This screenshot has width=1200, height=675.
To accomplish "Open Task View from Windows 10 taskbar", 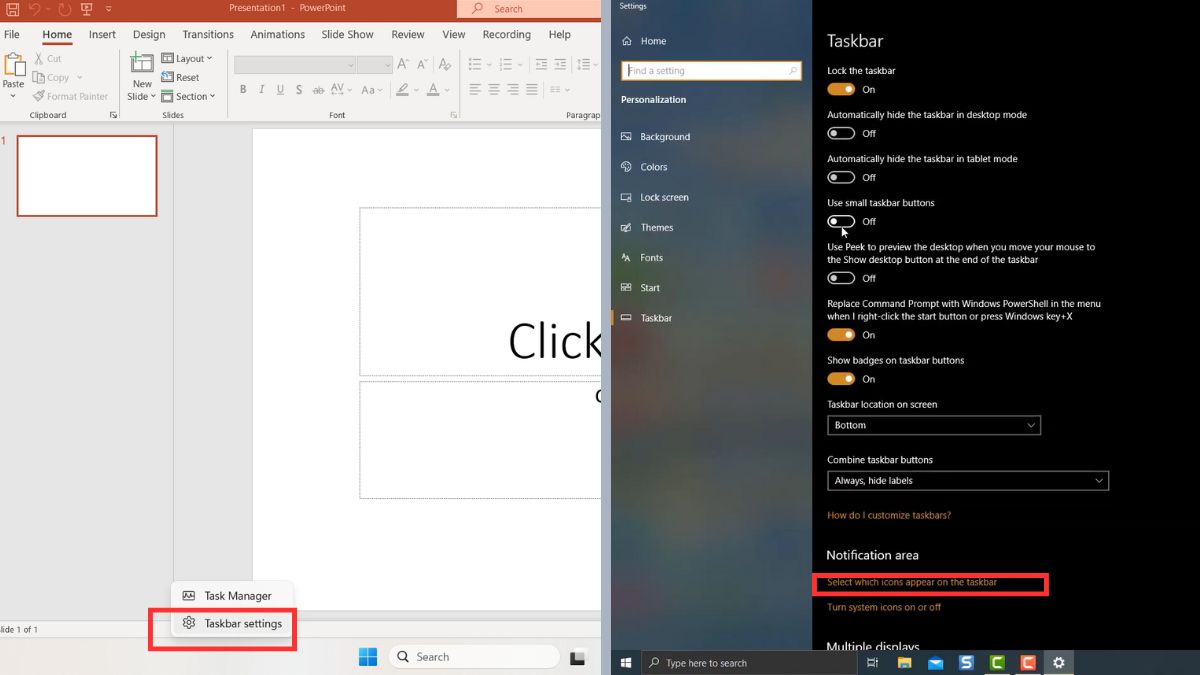I will coord(872,663).
